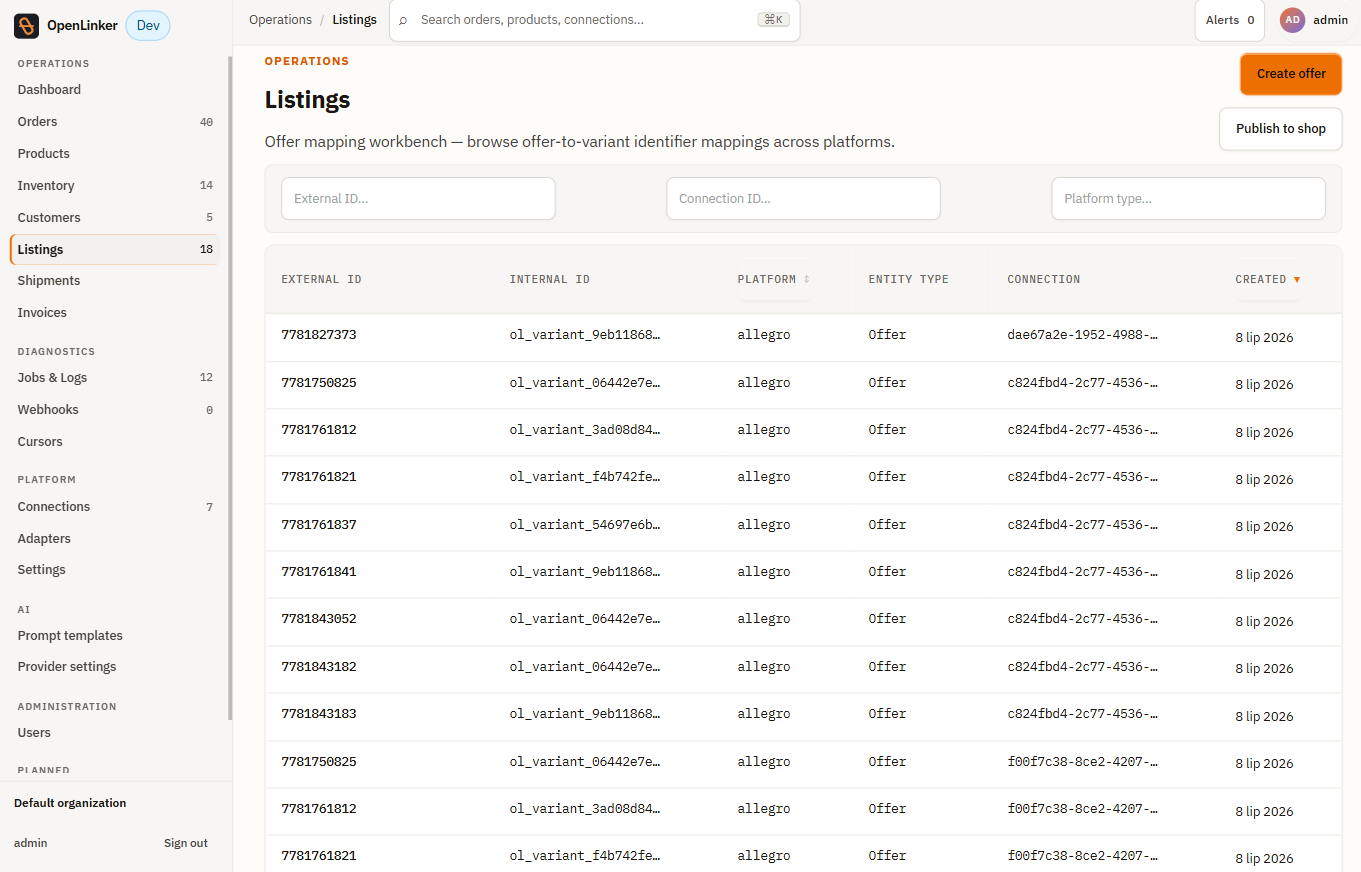Focus the External ID filter field
Image resolution: width=1361 pixels, height=872 pixels.
418,199
